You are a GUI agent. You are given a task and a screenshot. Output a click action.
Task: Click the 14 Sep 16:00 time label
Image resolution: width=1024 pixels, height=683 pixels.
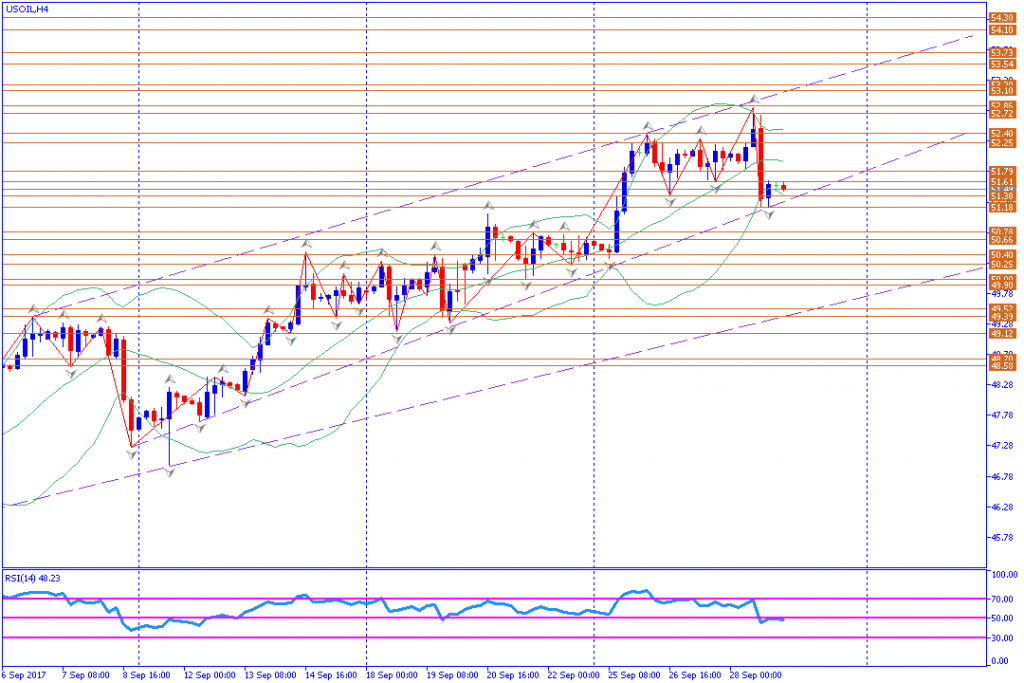[331, 675]
